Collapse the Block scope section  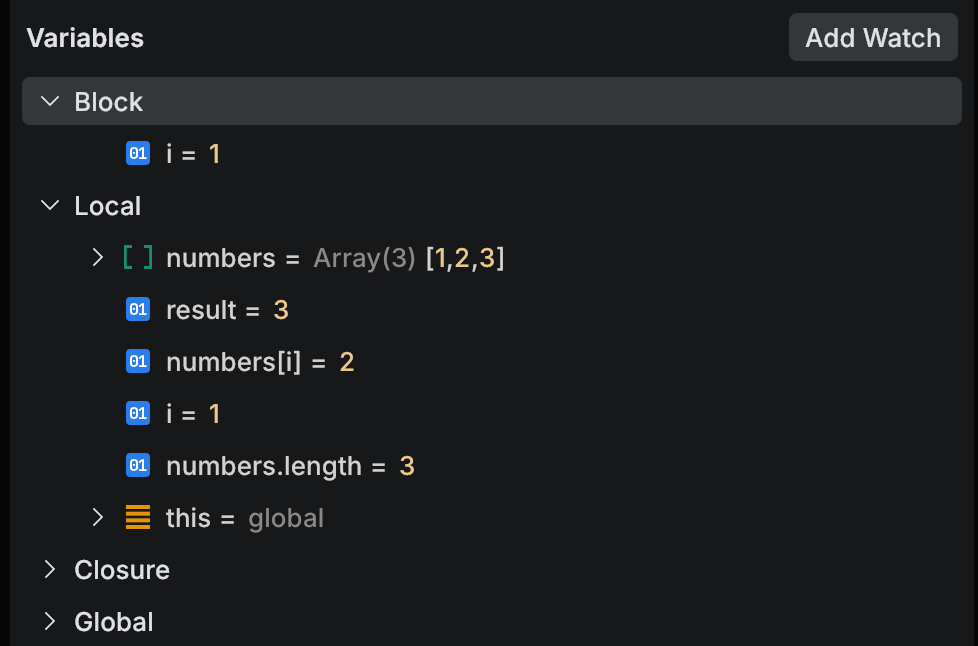pyautogui.click(x=49, y=102)
